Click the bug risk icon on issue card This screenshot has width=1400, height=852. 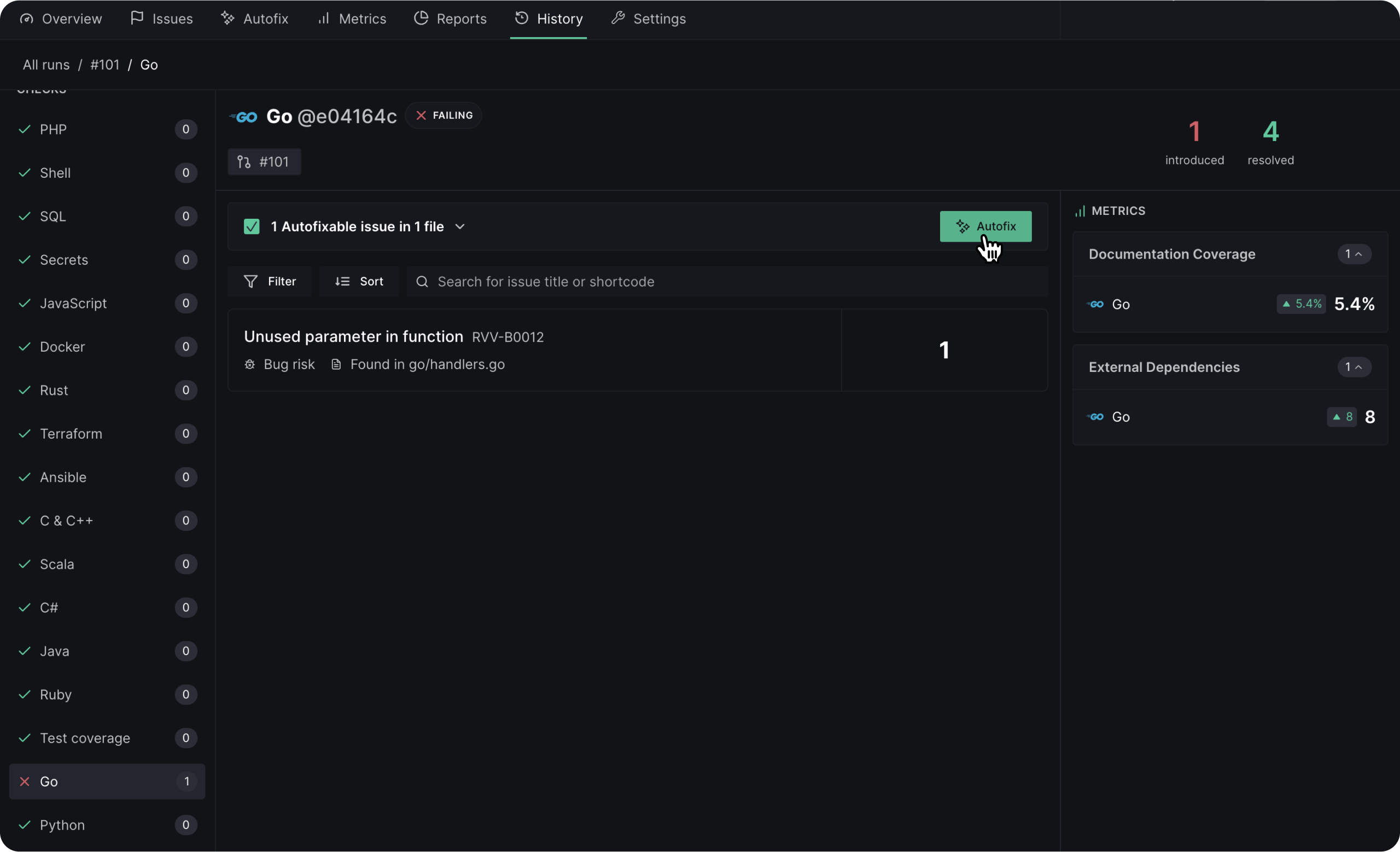(x=249, y=365)
